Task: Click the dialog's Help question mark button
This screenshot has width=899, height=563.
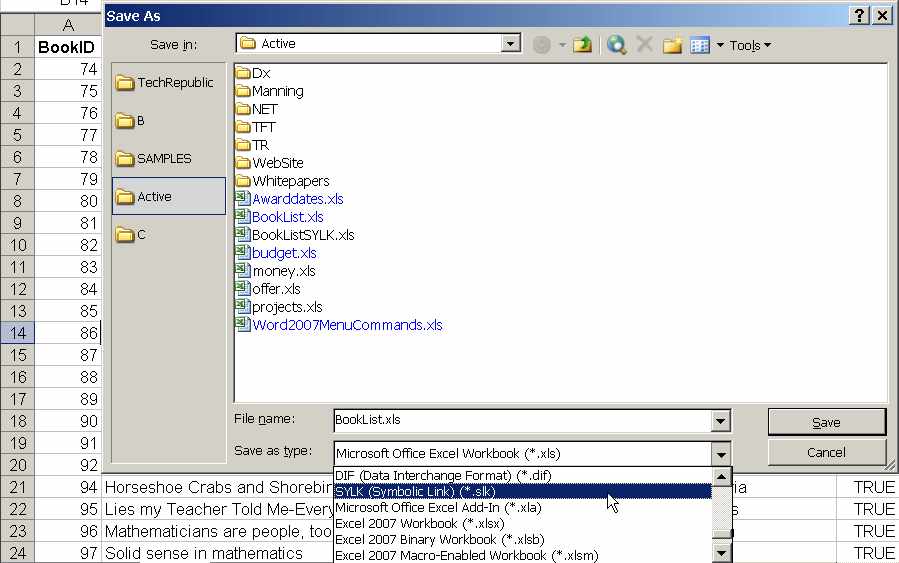Action: coord(859,15)
